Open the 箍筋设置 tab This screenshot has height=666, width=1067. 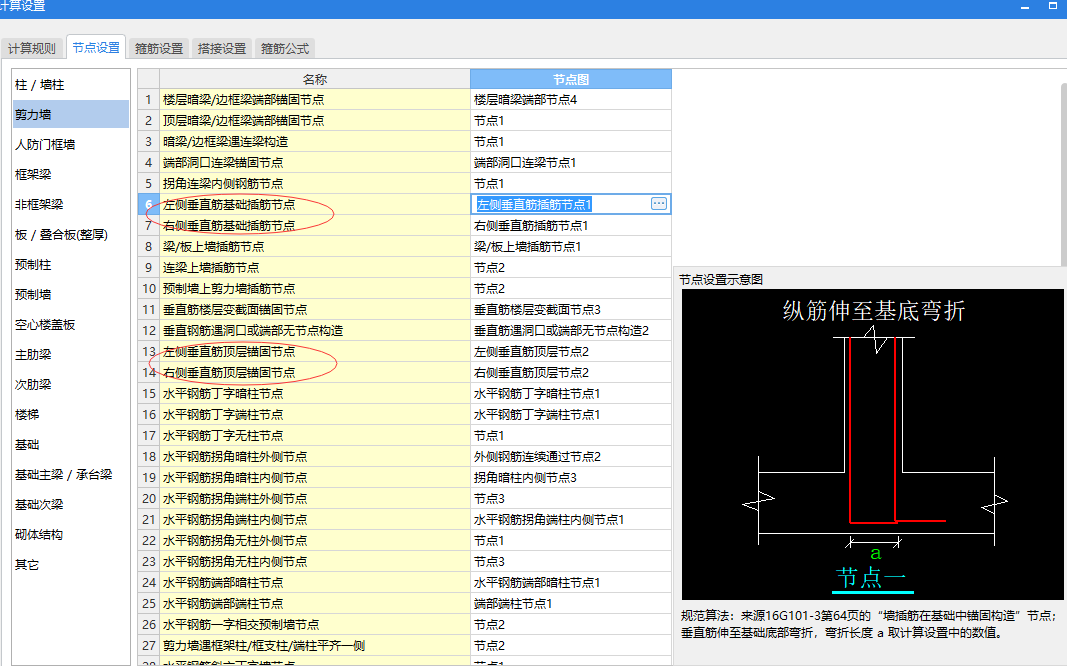(x=159, y=48)
